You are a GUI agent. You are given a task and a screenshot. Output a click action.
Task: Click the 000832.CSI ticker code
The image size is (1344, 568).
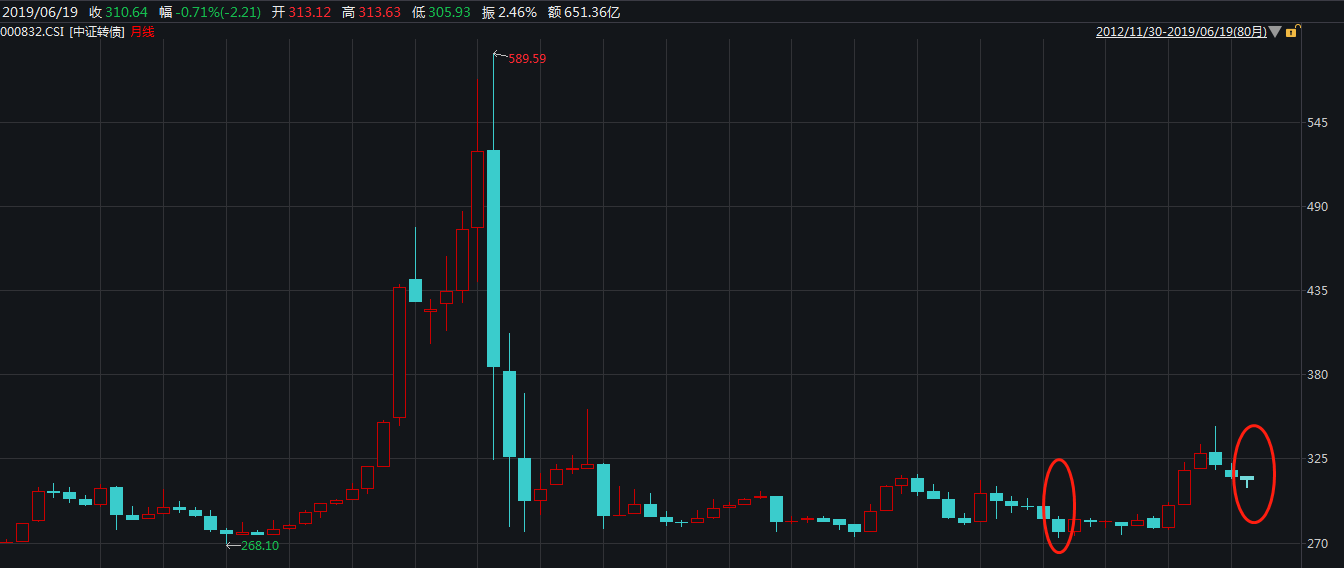(x=32, y=32)
